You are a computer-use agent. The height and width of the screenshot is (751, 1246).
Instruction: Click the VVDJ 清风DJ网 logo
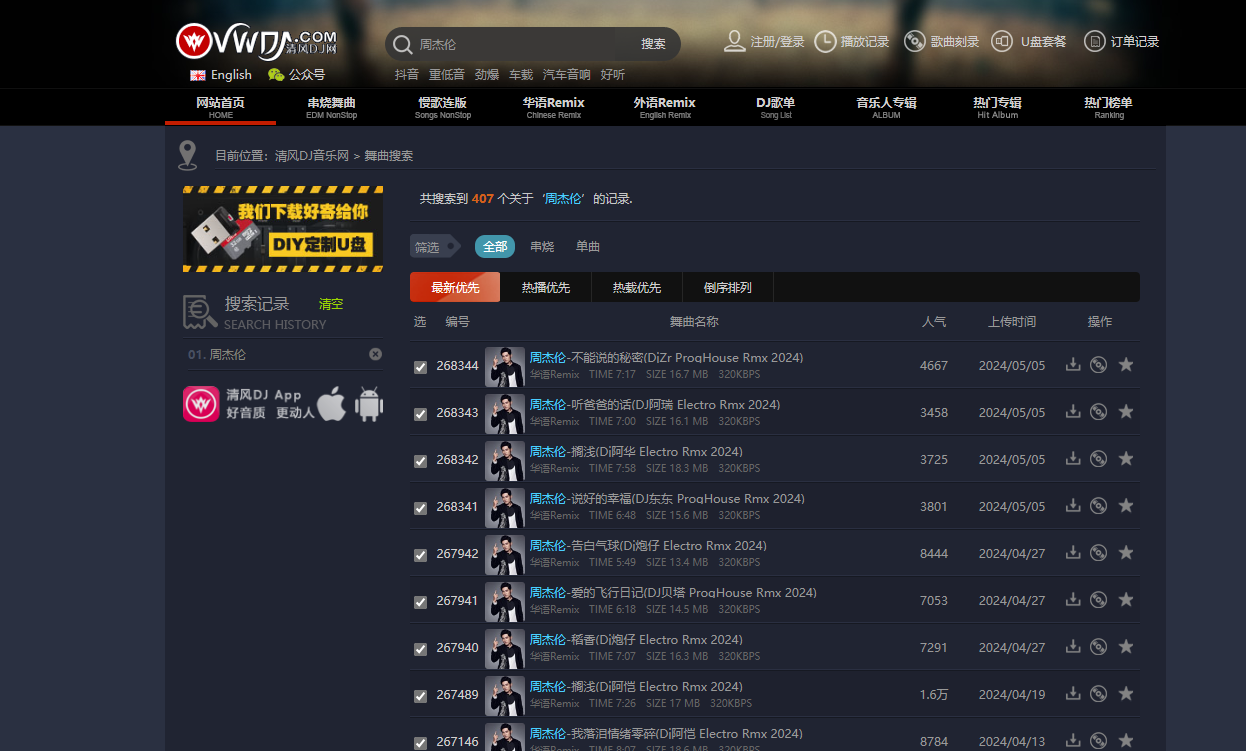256,41
